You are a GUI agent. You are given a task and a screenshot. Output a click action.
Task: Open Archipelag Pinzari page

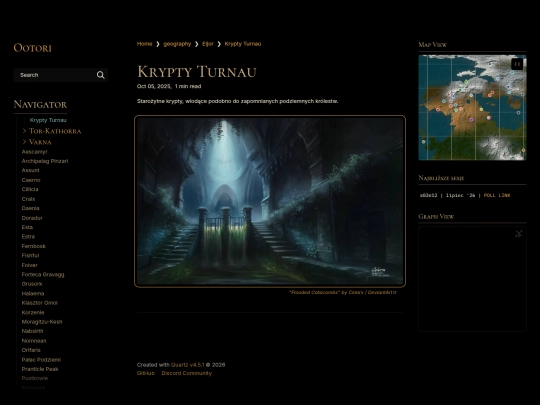tap(45, 161)
